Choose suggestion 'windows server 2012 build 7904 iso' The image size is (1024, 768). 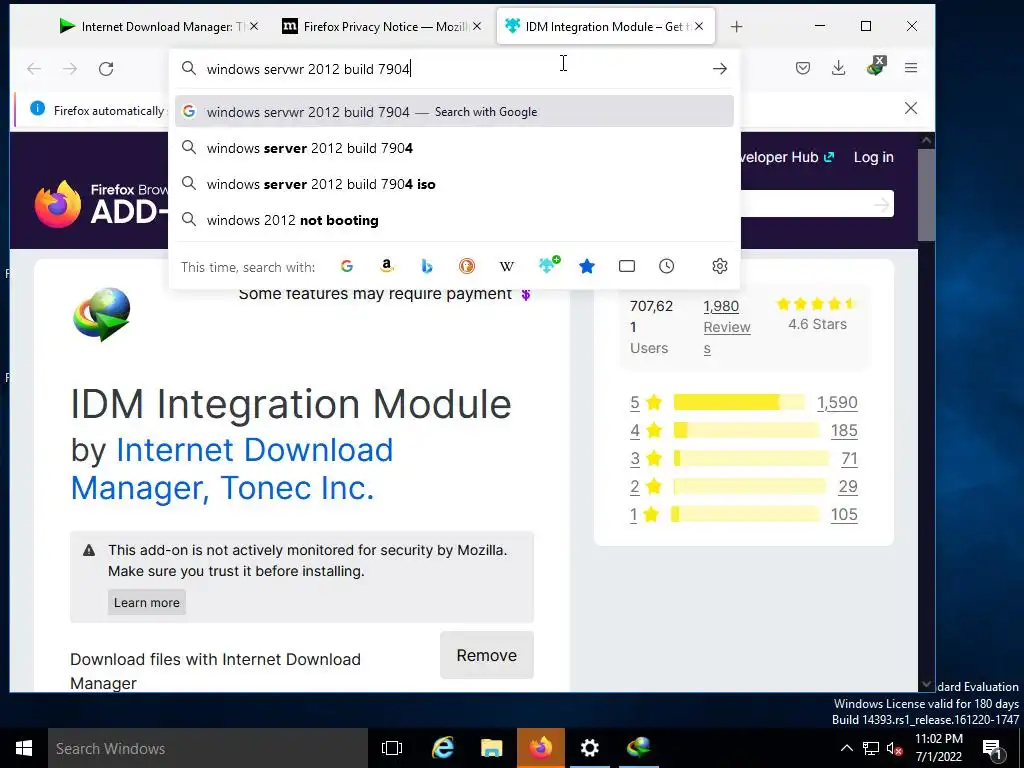455,184
